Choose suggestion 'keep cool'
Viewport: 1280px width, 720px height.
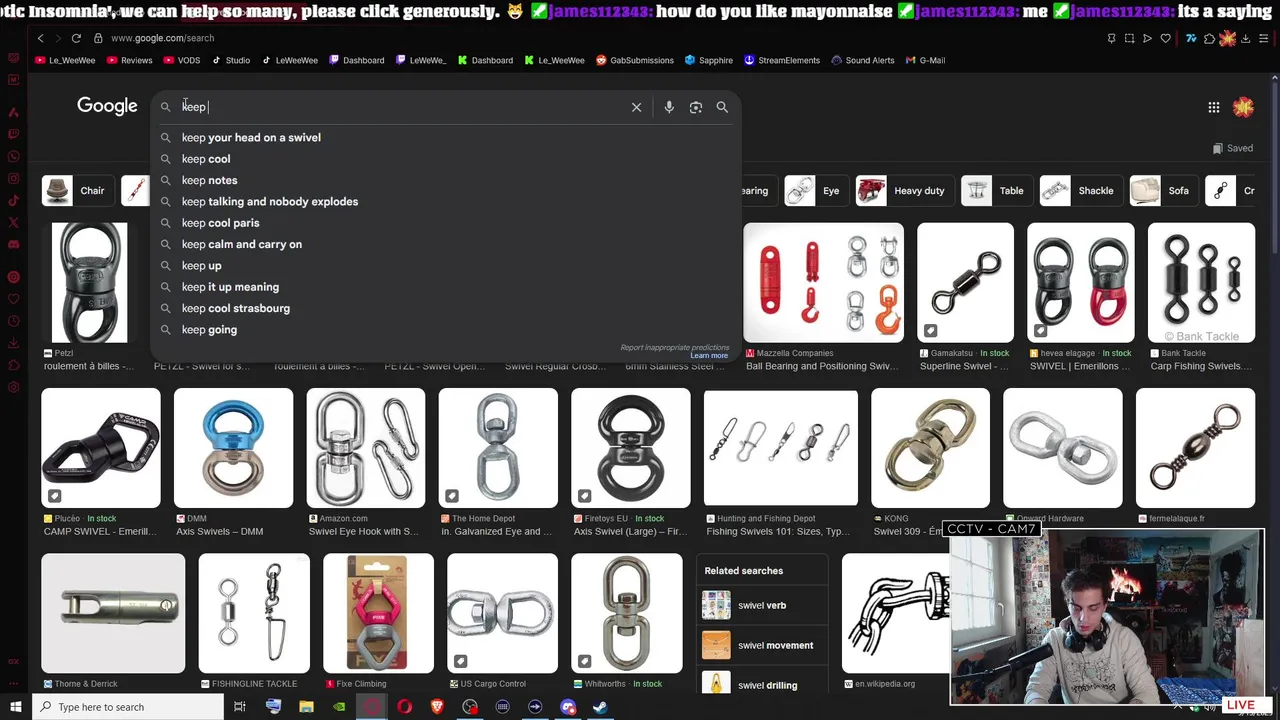(x=446, y=159)
